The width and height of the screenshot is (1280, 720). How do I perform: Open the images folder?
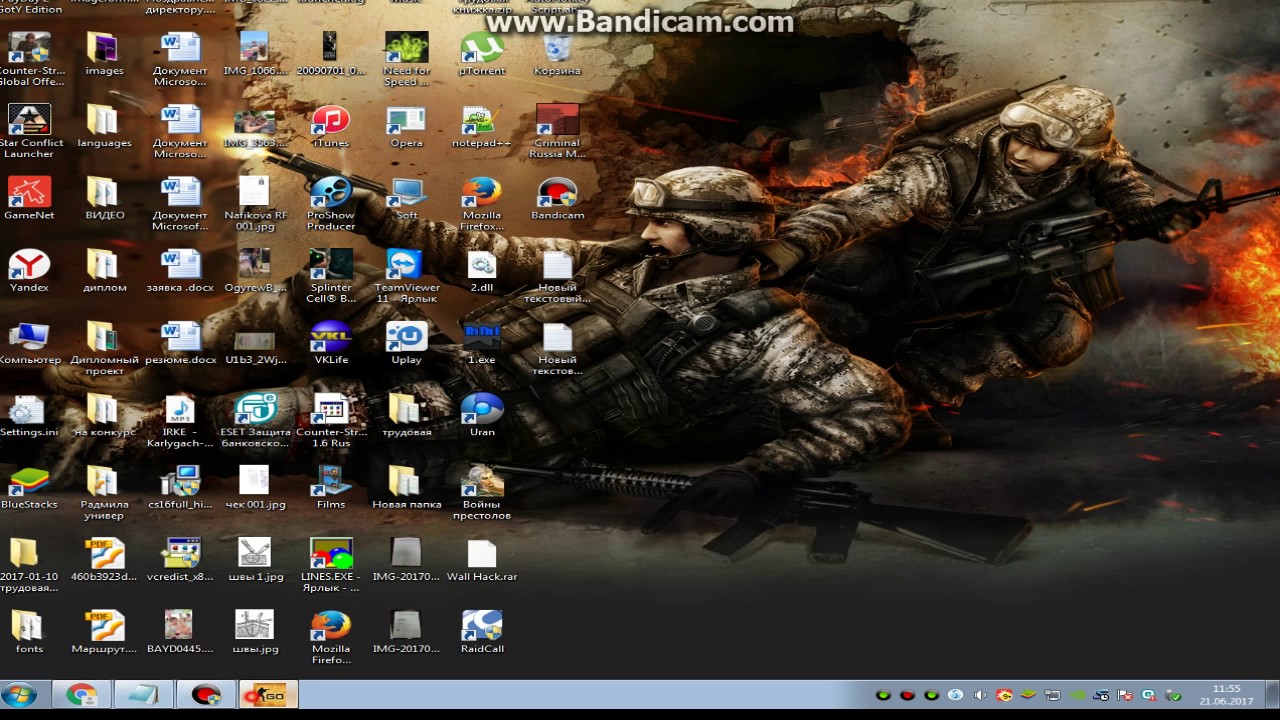click(104, 53)
